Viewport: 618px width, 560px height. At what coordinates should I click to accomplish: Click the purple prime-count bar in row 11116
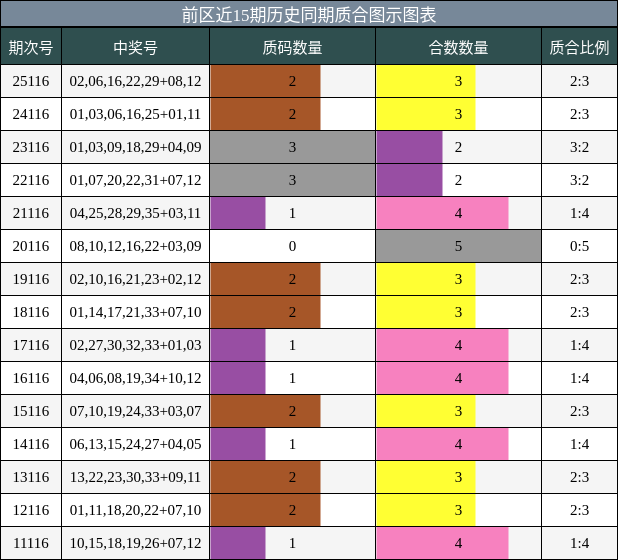[x=238, y=543]
